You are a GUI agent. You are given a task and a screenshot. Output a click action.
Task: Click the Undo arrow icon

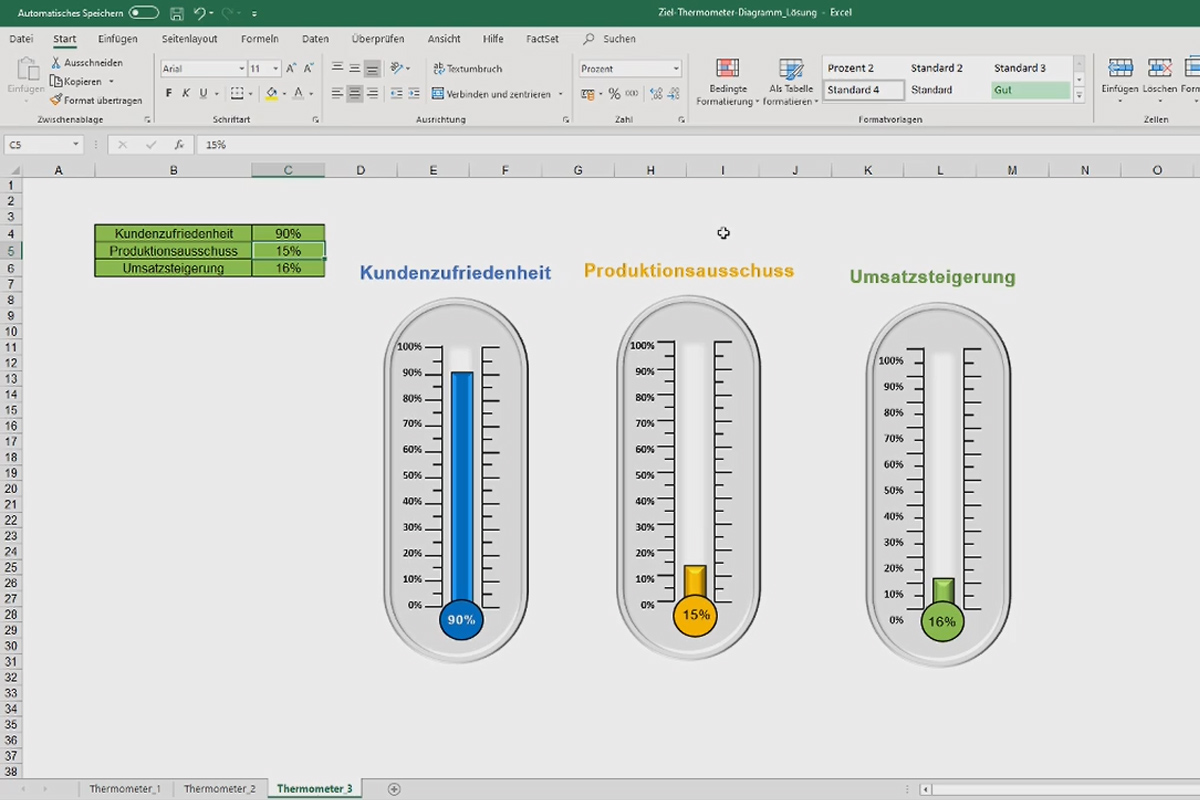click(200, 13)
